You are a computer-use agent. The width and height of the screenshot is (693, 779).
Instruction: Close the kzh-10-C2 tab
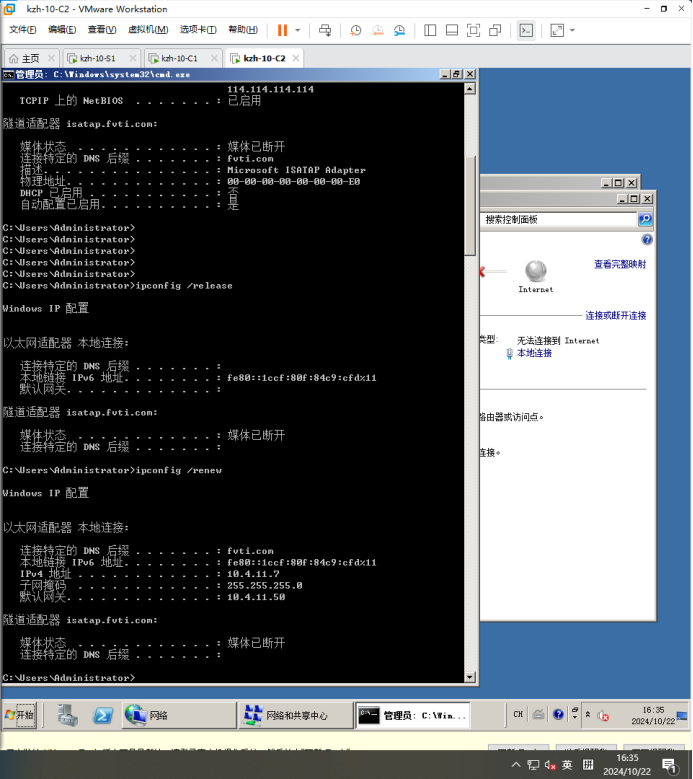(x=296, y=58)
